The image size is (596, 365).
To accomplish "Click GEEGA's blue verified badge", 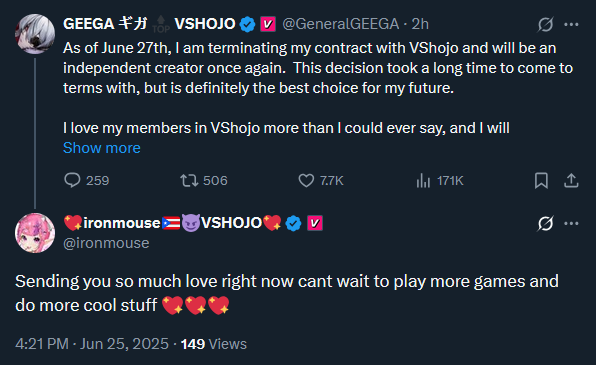I will (247, 24).
